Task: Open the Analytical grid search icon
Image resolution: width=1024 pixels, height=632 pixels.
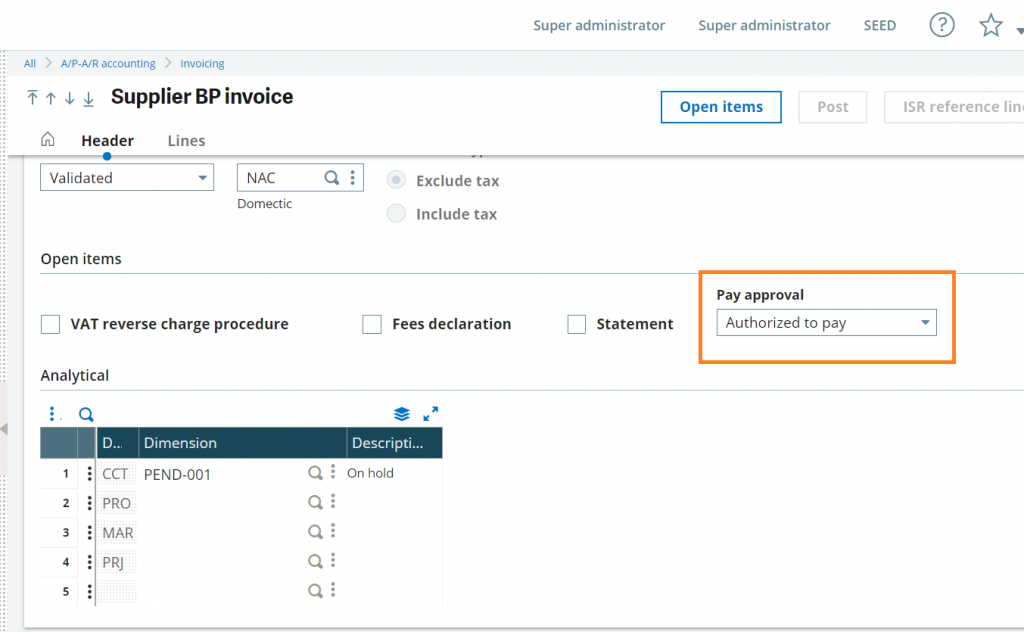Action: [86, 413]
